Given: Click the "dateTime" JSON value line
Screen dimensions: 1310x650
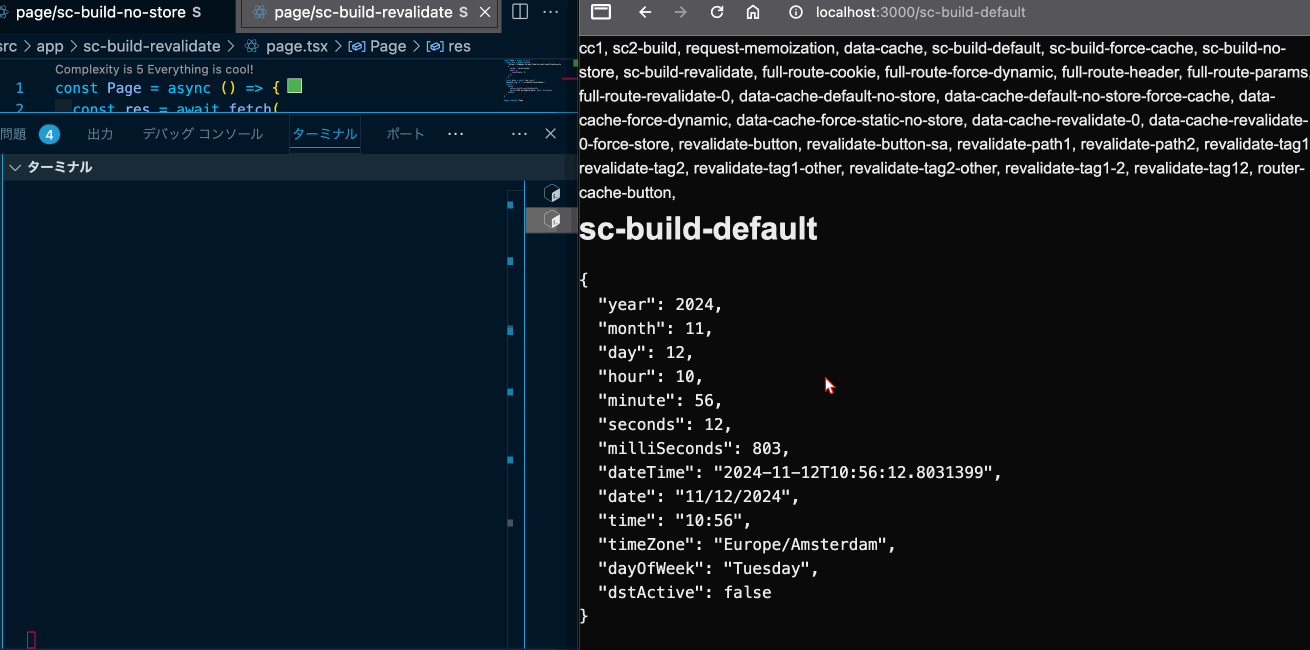Looking at the screenshot, I should click(799, 472).
